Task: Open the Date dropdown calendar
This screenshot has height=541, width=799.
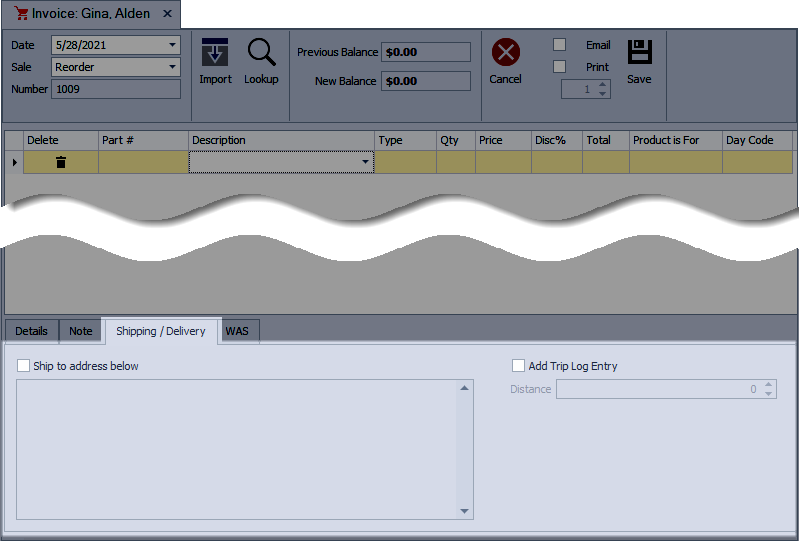Action: pos(172,45)
